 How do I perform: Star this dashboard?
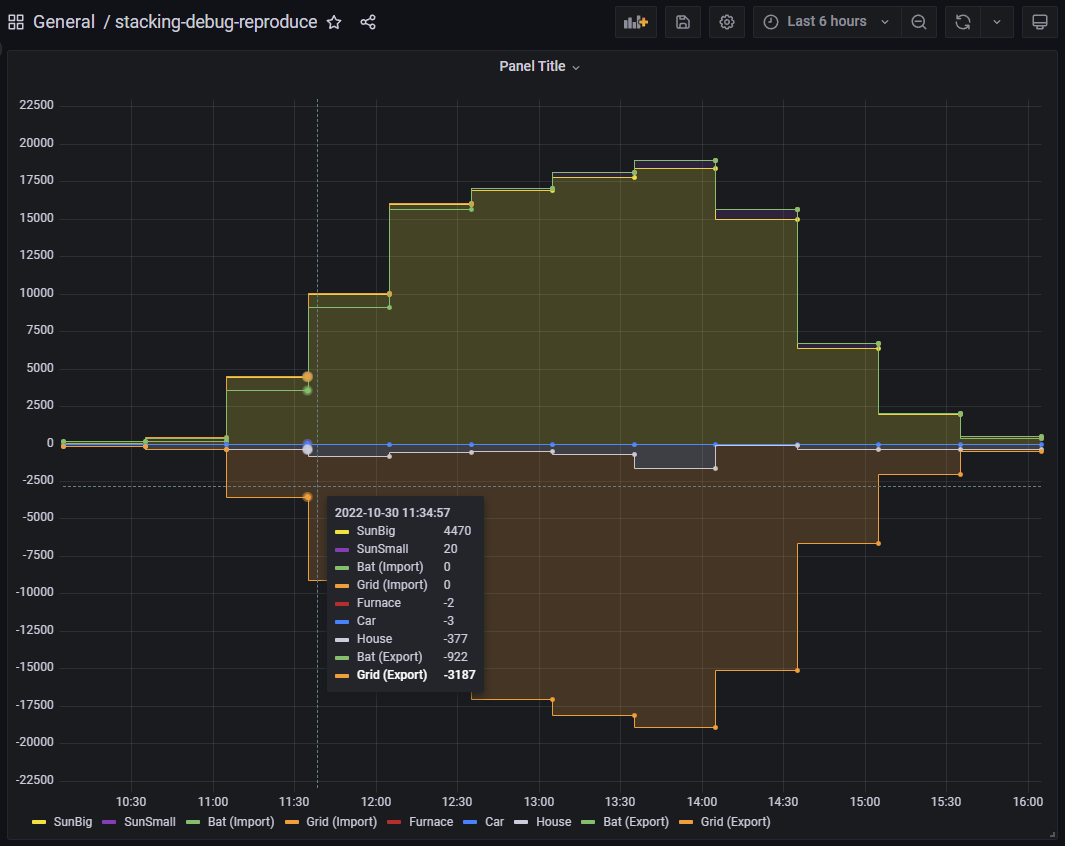(x=333, y=21)
